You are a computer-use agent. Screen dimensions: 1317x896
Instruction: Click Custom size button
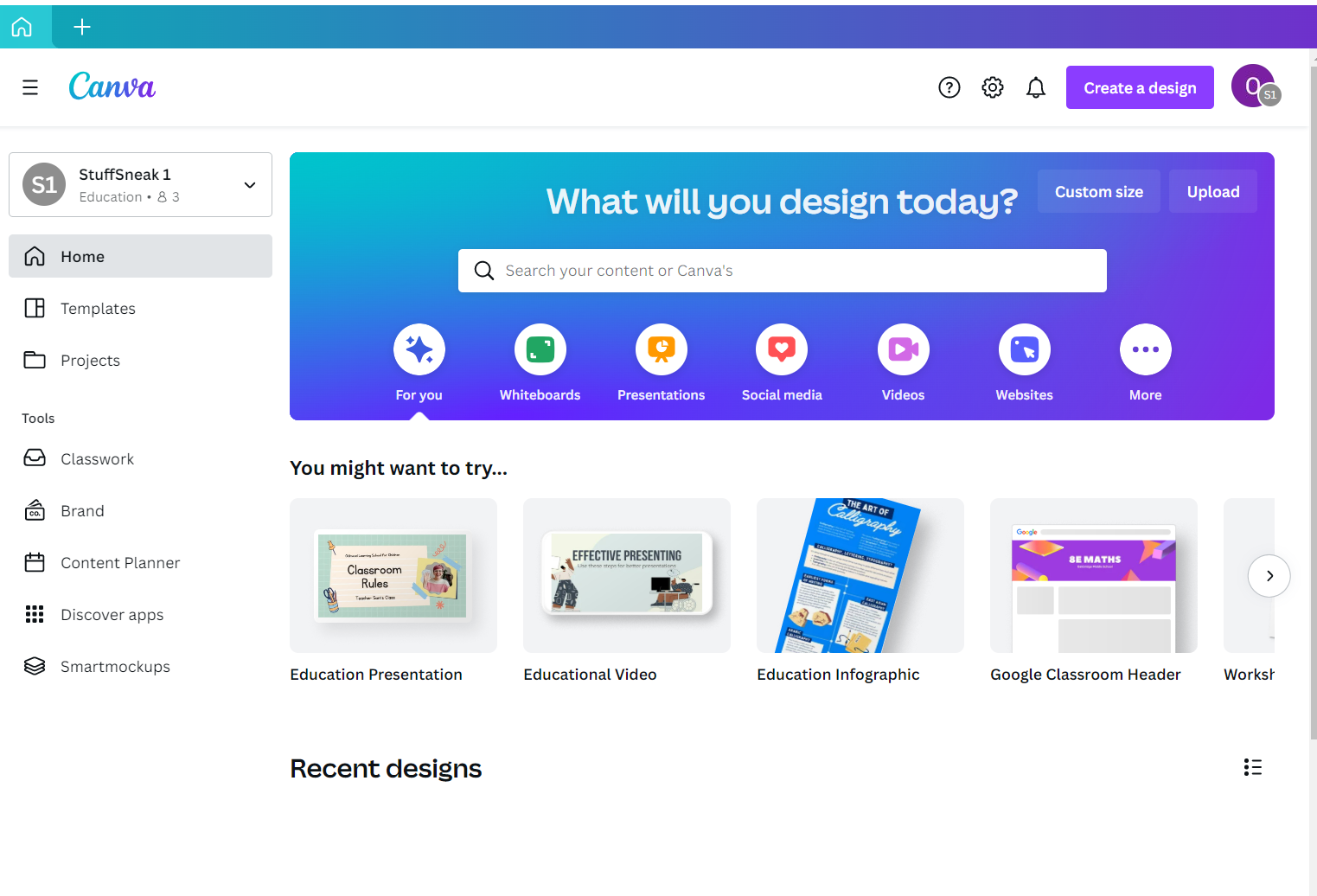(1099, 191)
